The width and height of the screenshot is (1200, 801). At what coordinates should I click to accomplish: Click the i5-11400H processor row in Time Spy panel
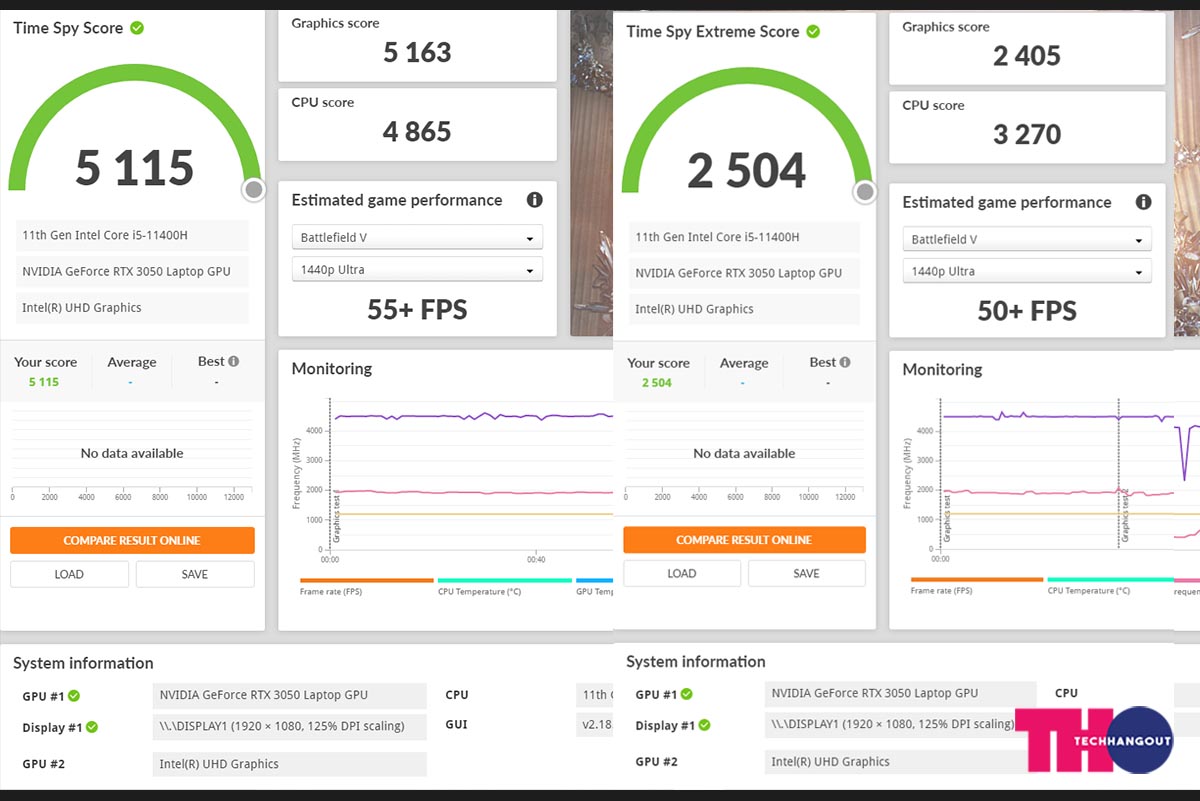[x=132, y=236]
